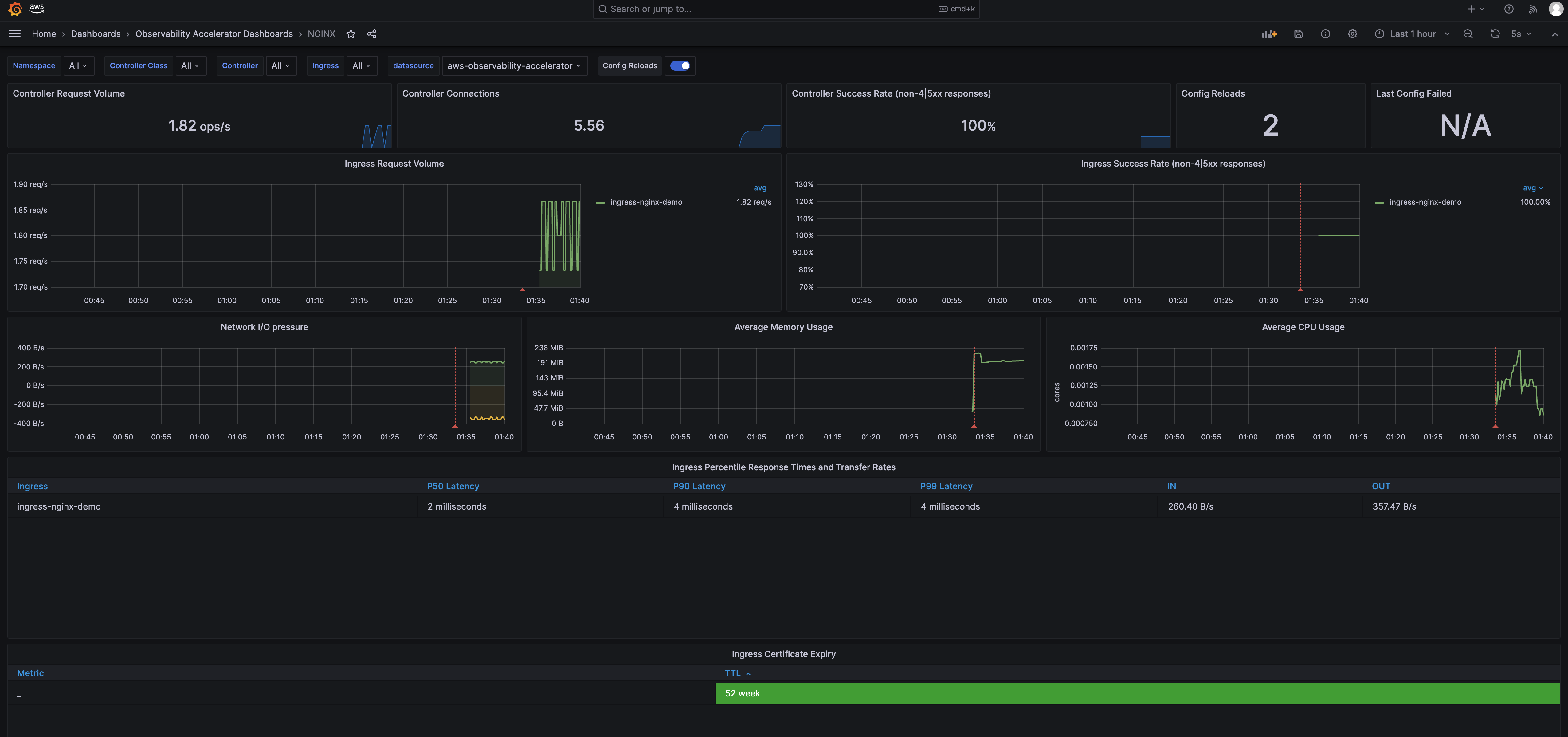Save the dashboard with disk icon

(1298, 34)
